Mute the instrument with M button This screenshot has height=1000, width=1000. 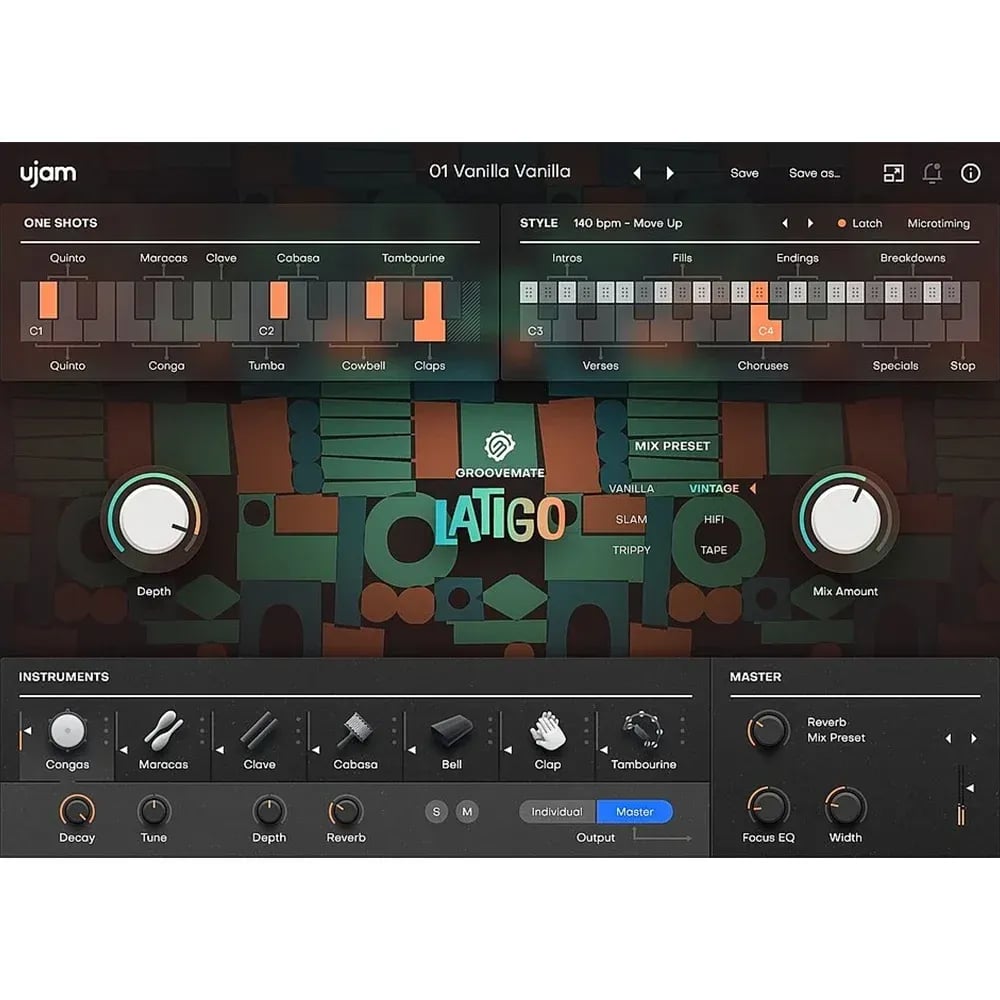pos(467,811)
